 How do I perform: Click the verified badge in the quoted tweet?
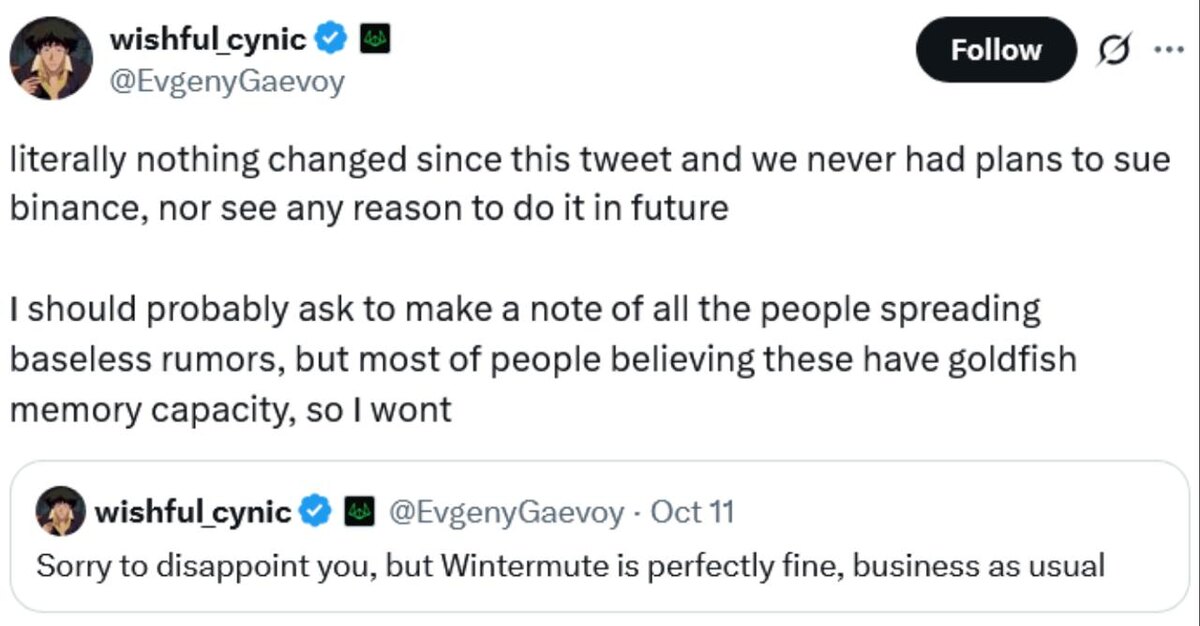click(x=317, y=513)
